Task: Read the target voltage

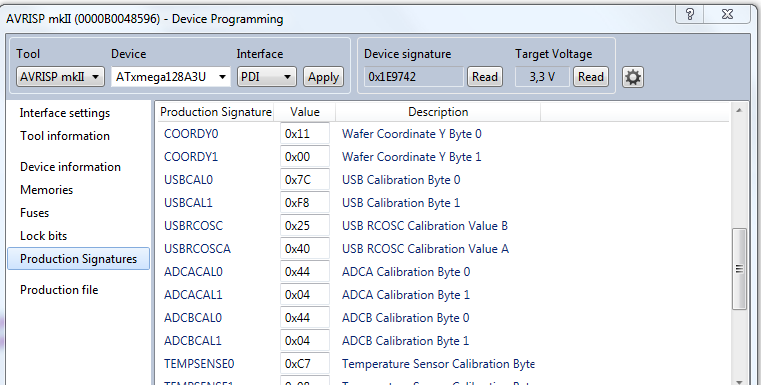Action: tap(591, 77)
